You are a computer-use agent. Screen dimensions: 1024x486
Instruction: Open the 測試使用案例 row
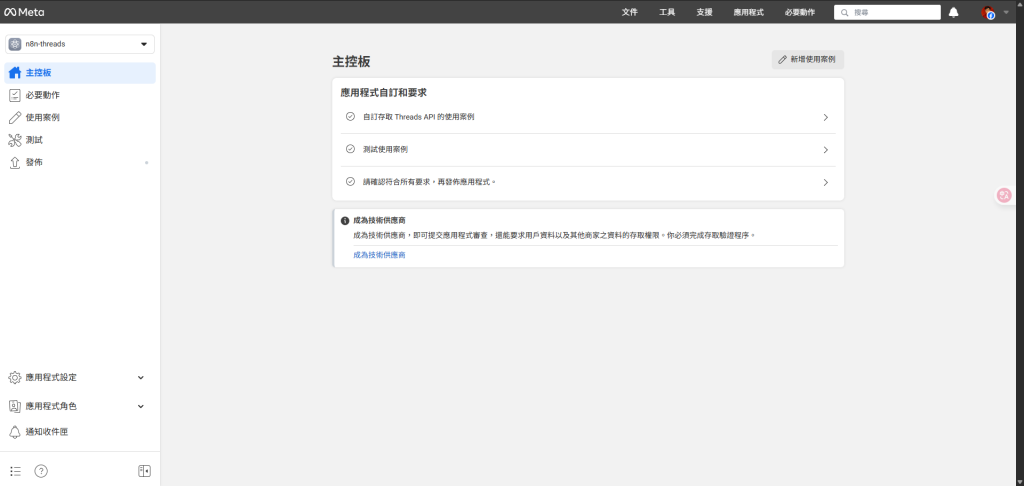coord(588,150)
